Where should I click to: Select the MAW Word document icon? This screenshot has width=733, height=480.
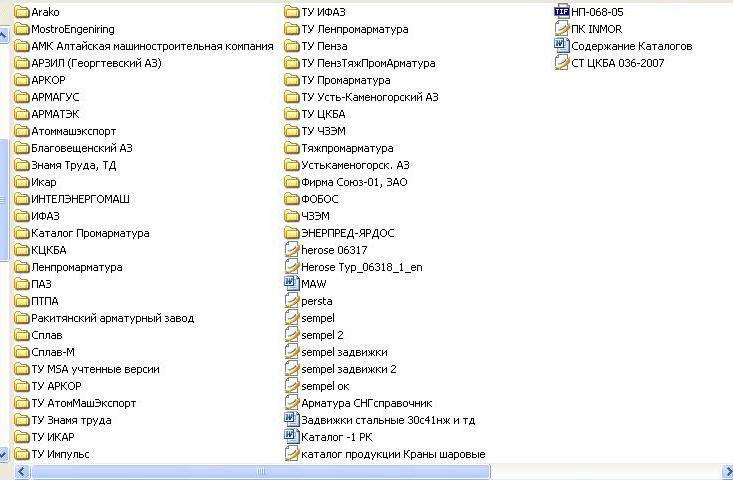point(292,284)
